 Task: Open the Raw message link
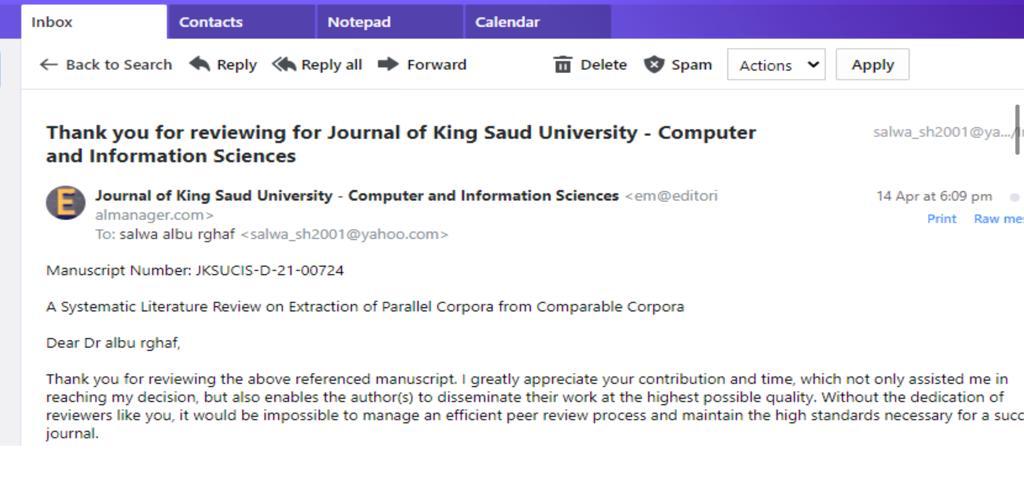pyautogui.click(x=998, y=218)
